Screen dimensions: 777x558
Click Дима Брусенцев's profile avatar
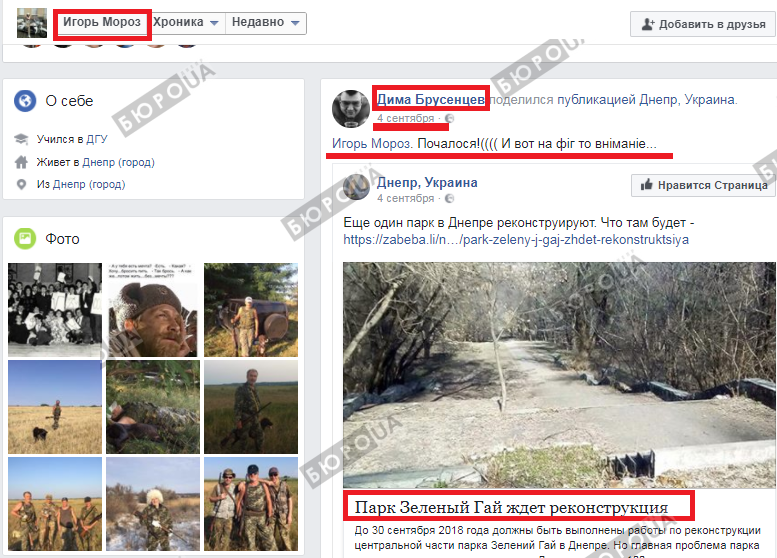351,108
